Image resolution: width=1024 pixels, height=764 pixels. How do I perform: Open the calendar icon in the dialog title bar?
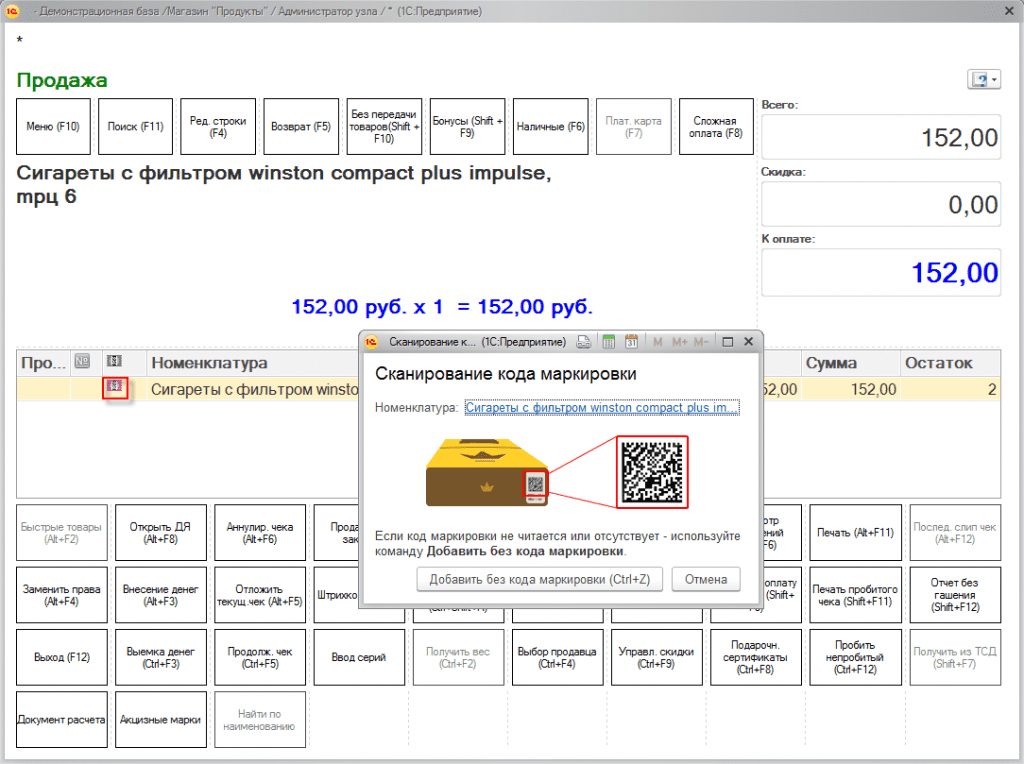631,342
